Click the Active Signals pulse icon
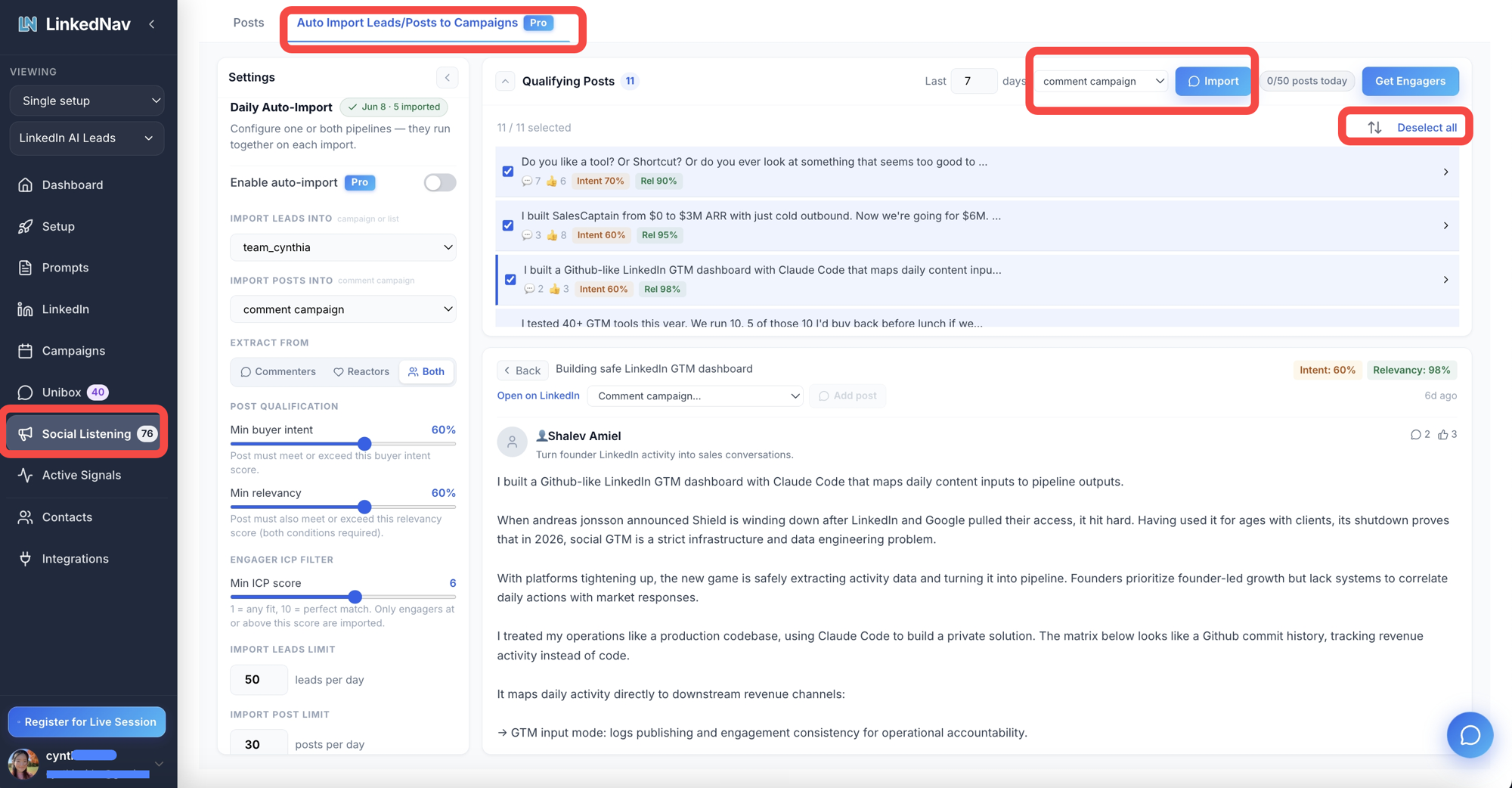 point(26,475)
